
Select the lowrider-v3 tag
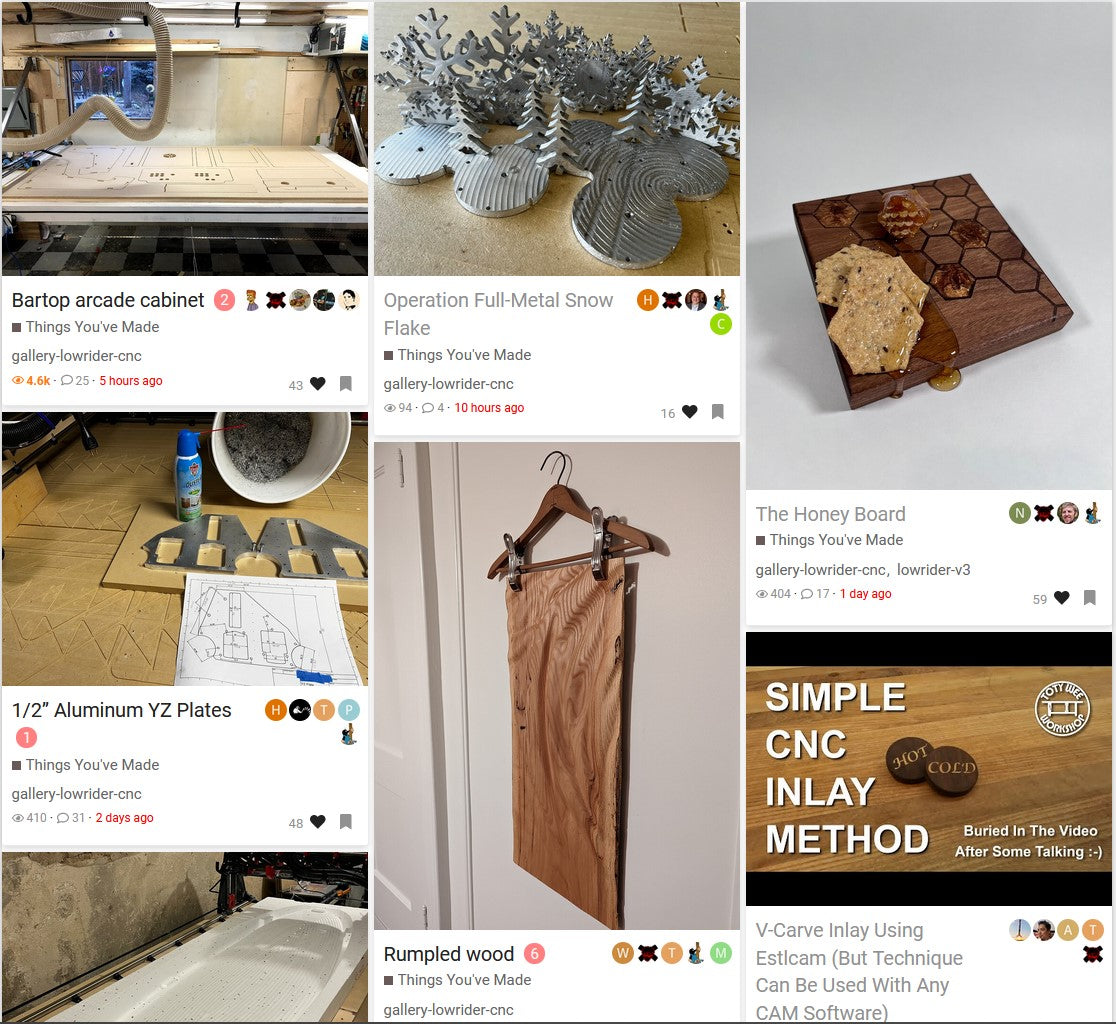[x=933, y=569]
